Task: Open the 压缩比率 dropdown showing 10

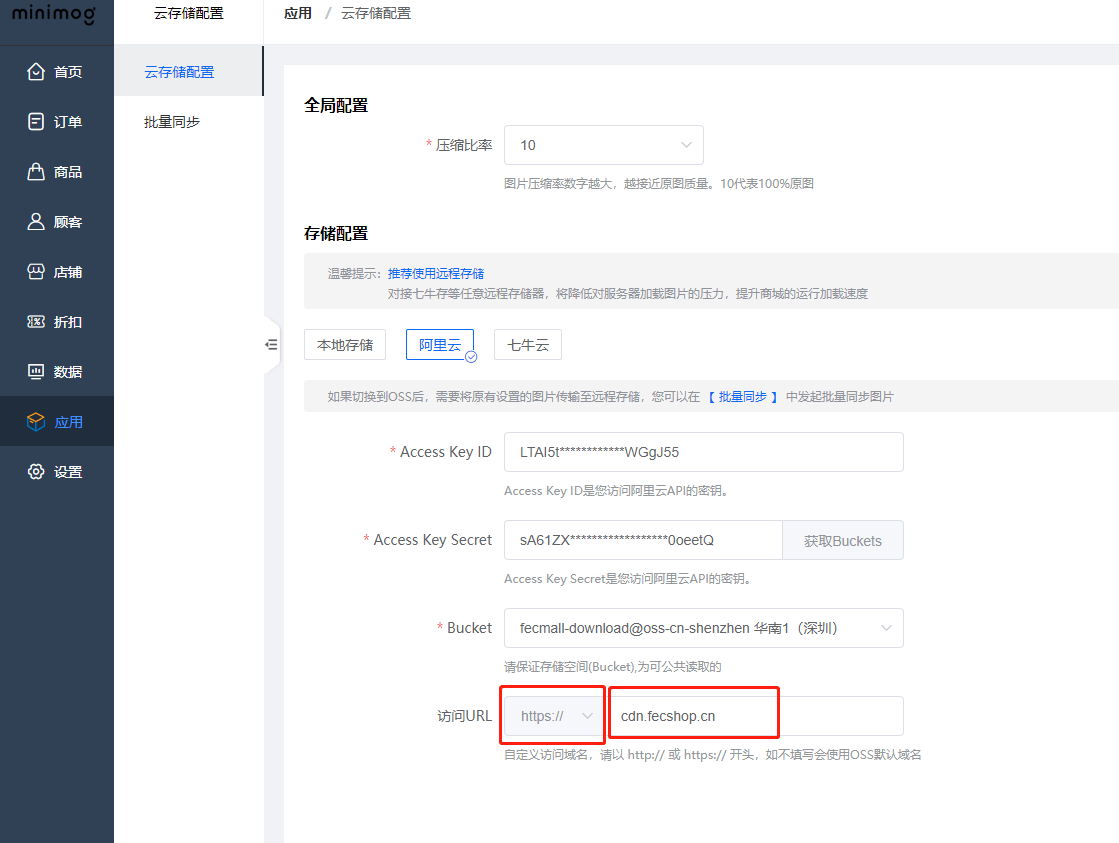Action: coord(604,145)
